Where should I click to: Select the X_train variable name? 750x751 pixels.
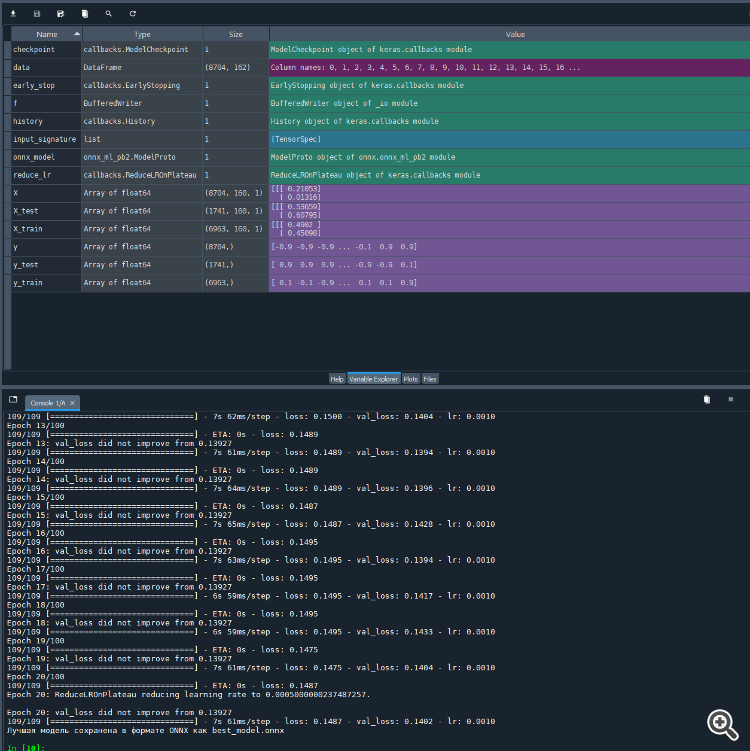pyautogui.click(x=46, y=229)
